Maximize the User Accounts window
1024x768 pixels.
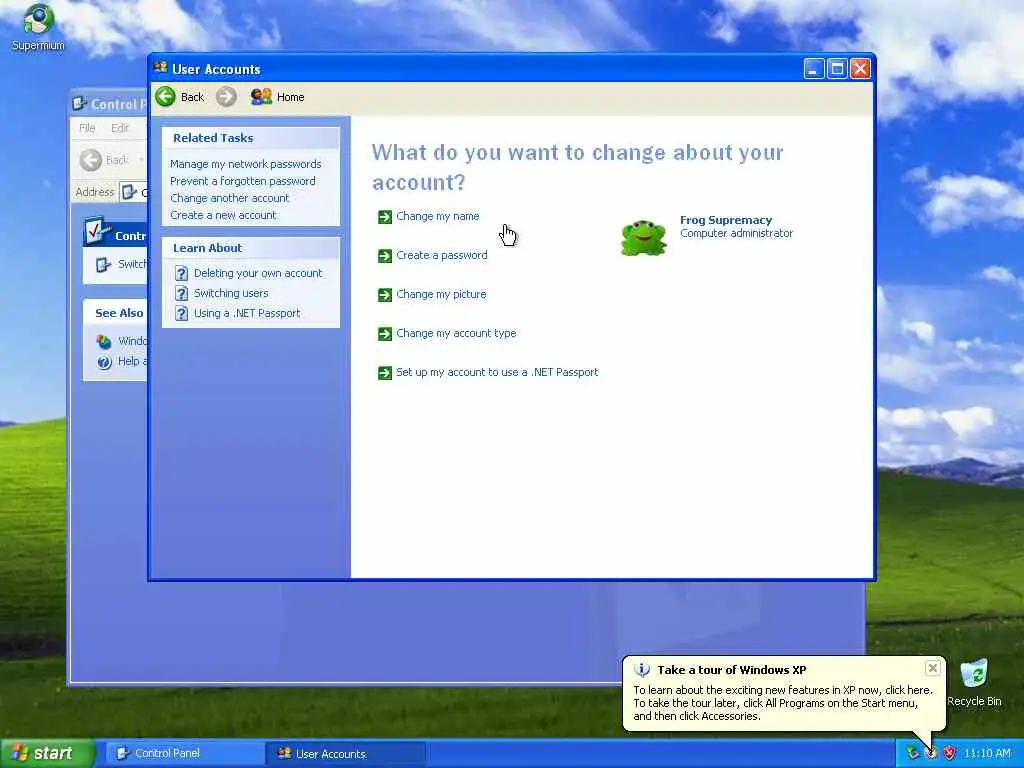click(x=837, y=69)
